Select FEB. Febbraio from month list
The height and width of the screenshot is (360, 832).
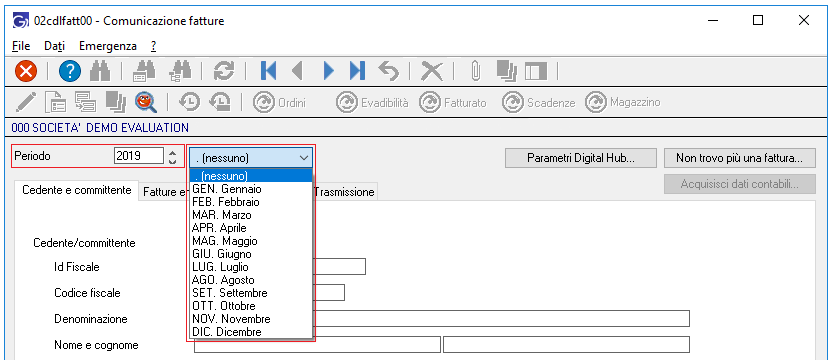(250, 202)
